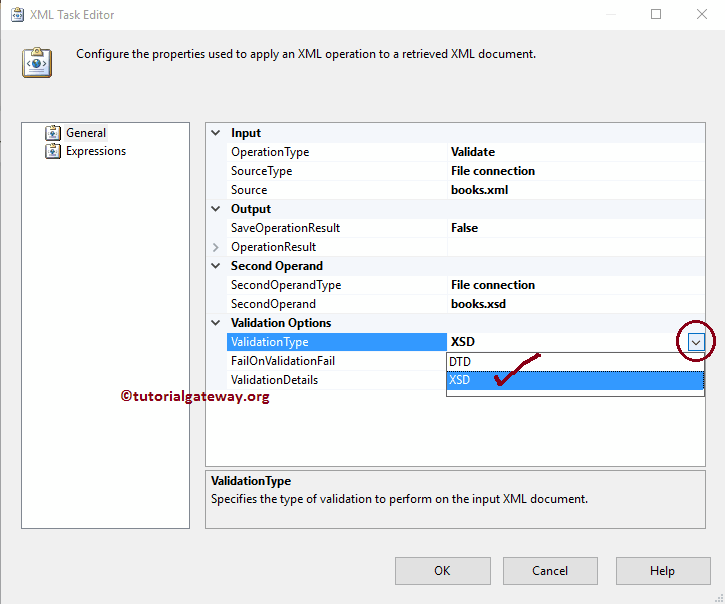The image size is (725, 604).
Task: Click the large XML task clipboard icon
Action: coord(37,62)
